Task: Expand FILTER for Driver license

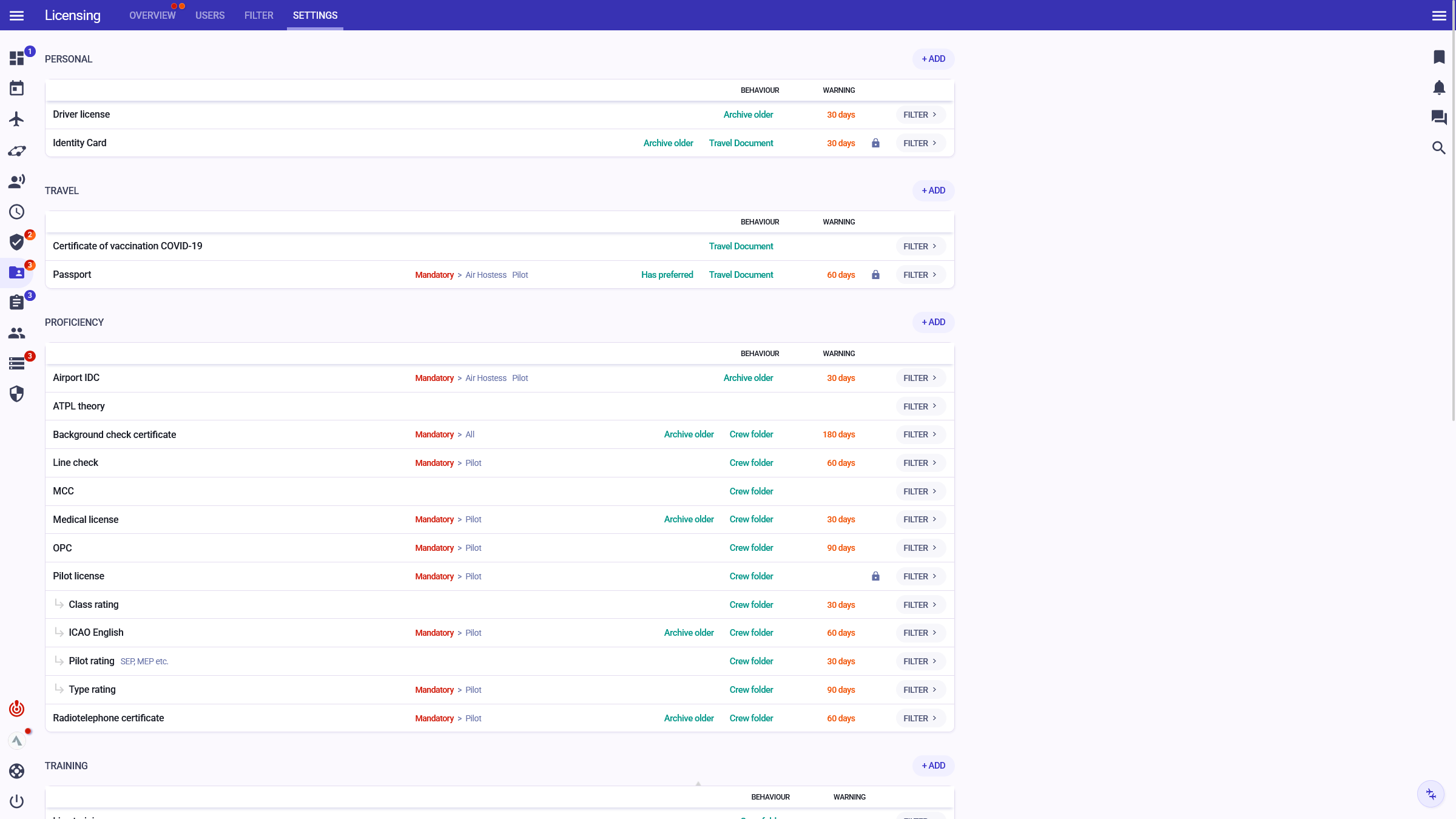Action: (x=920, y=115)
